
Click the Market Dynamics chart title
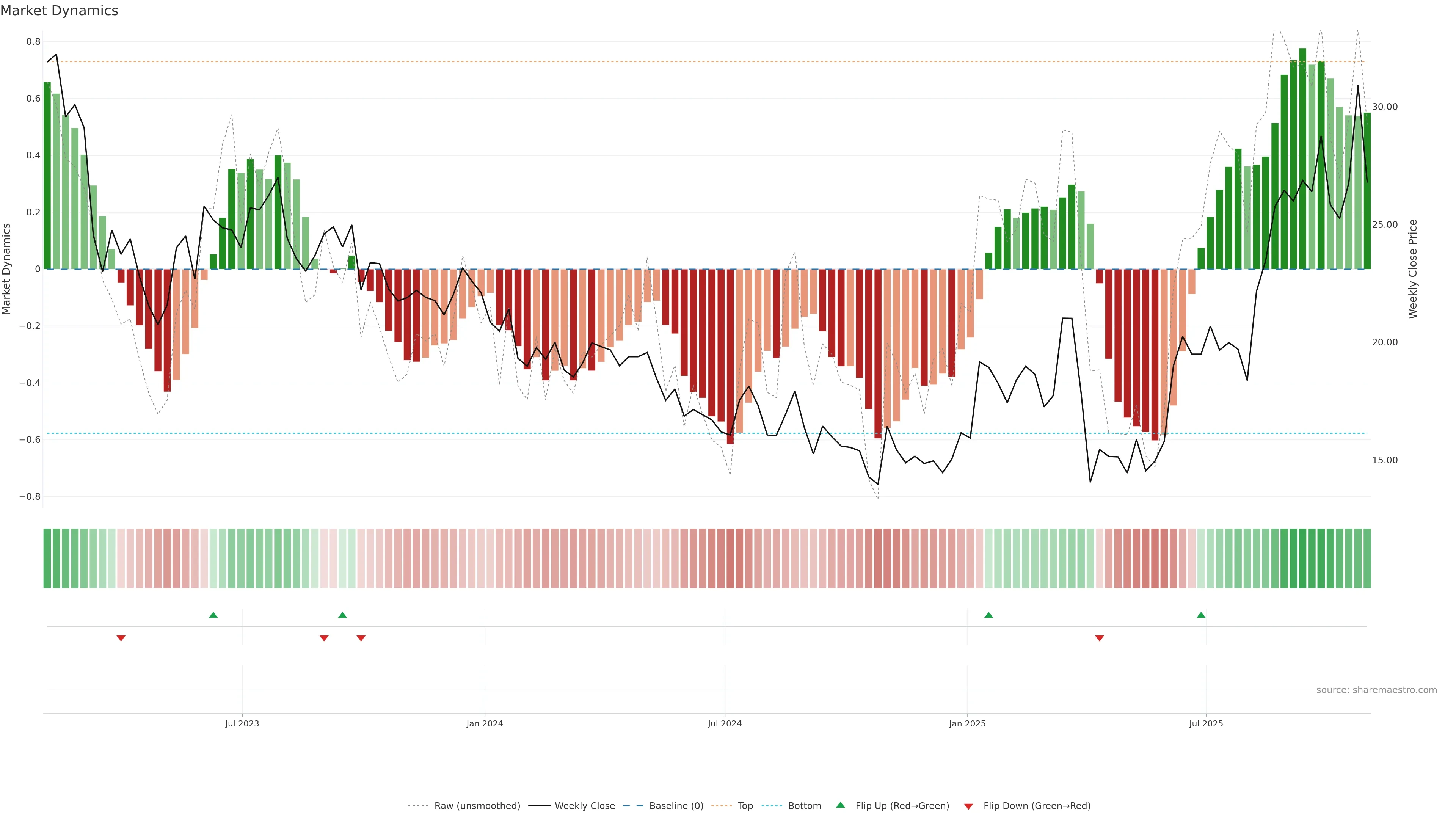pos(60,11)
